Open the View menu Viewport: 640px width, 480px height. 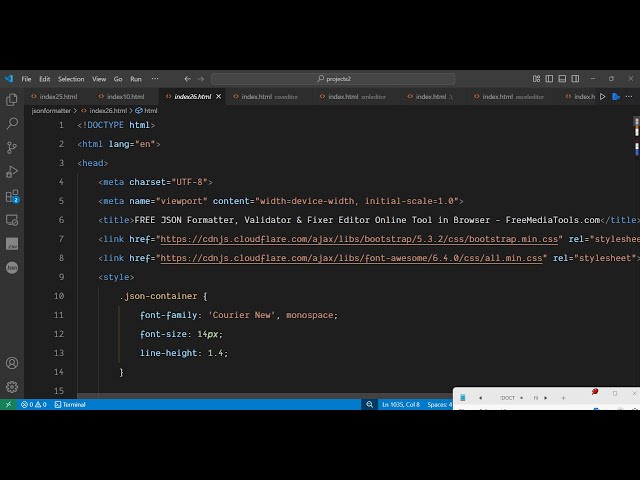tap(99, 79)
